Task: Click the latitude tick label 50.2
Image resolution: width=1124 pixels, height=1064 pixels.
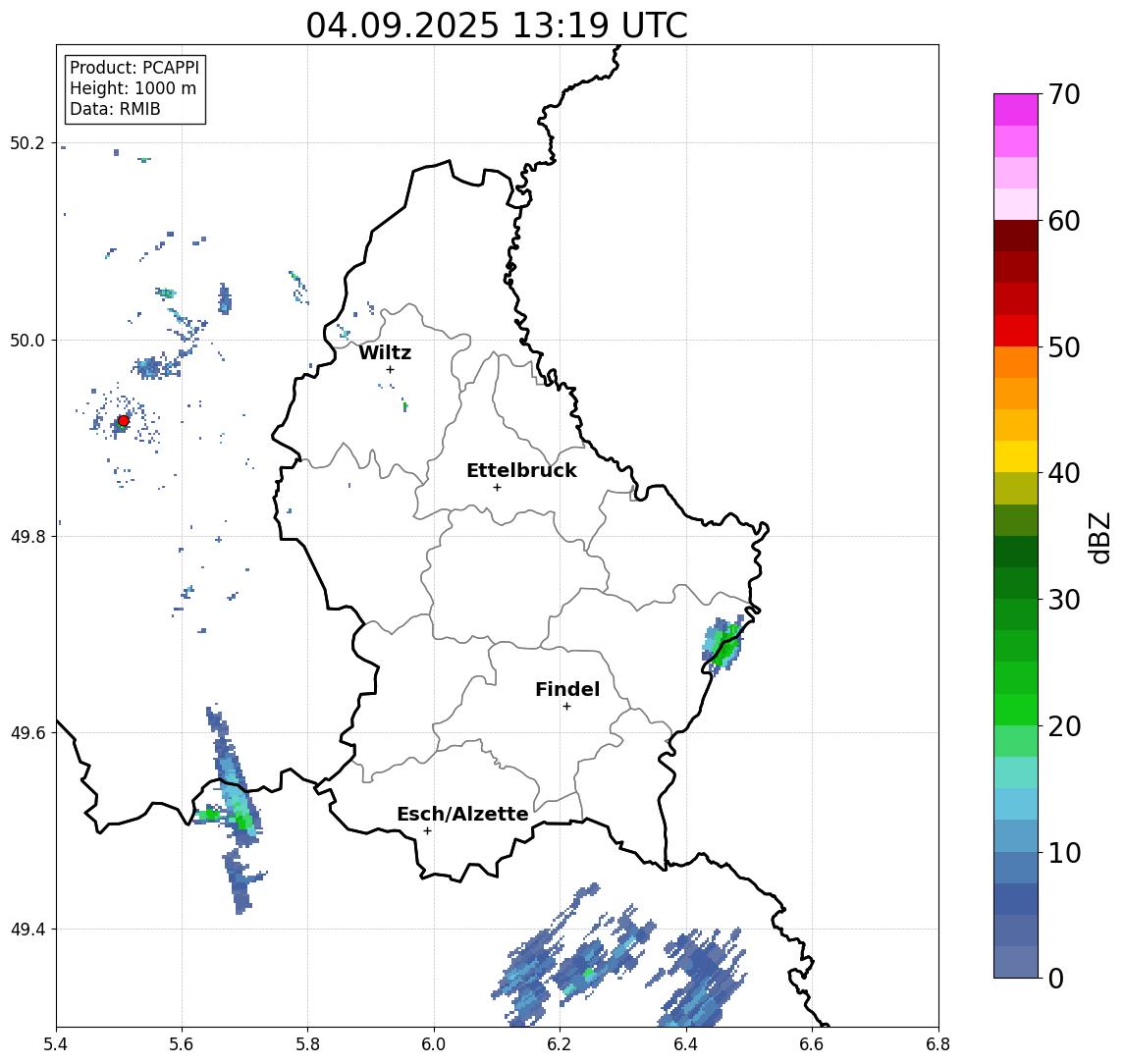Action: click(x=27, y=142)
